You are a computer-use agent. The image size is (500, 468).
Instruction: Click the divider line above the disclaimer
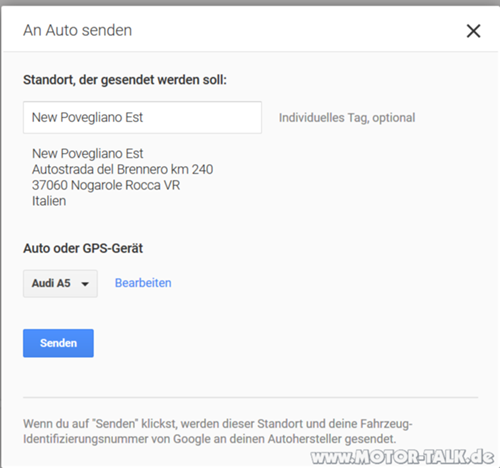coord(250,397)
